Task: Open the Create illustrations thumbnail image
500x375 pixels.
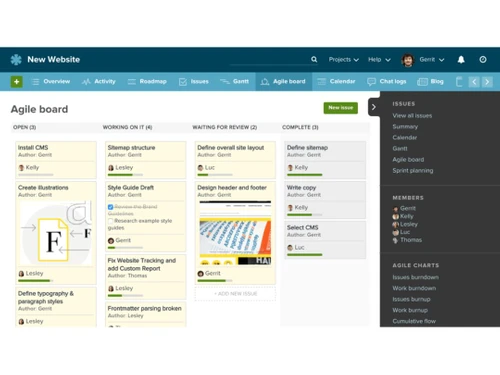Action: point(56,233)
